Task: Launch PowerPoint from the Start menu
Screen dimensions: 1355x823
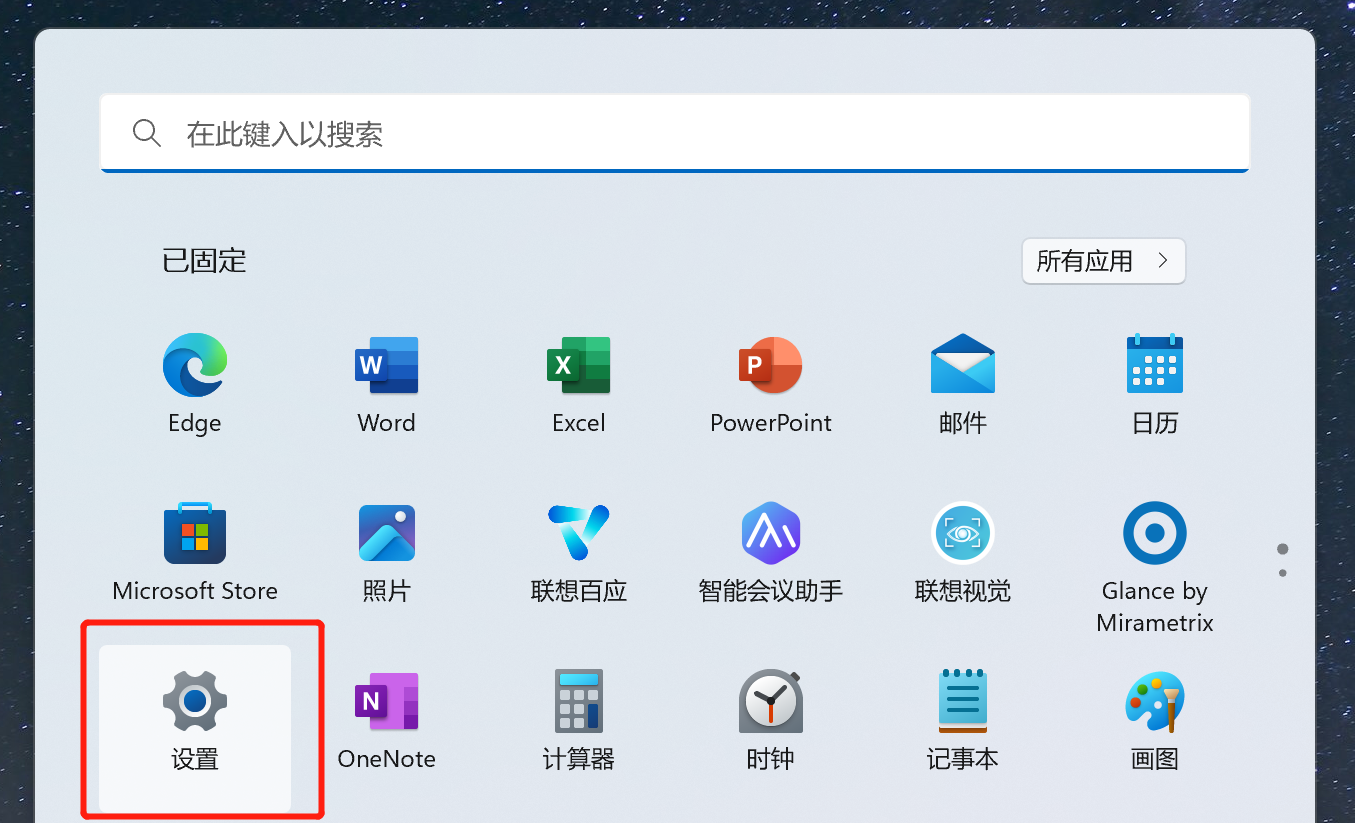Action: pyautogui.click(x=771, y=385)
